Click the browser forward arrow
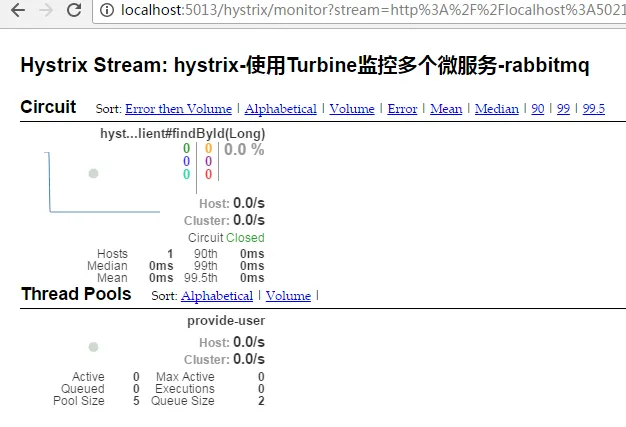This screenshot has width=626, height=427. click(46, 10)
